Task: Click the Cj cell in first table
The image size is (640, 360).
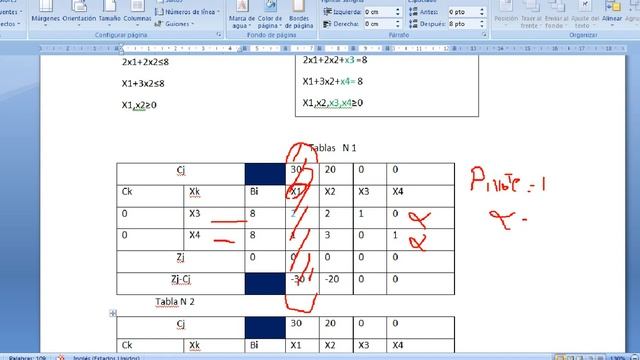Action: point(181,174)
